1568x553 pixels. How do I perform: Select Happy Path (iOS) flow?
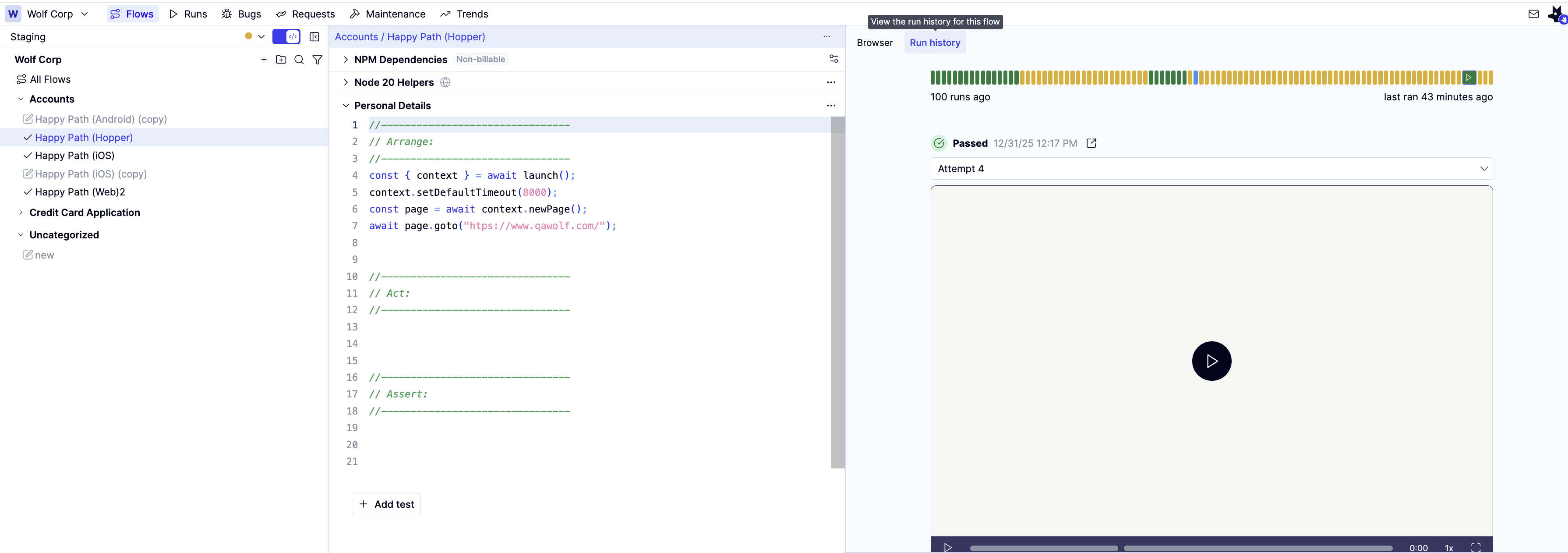tap(74, 156)
